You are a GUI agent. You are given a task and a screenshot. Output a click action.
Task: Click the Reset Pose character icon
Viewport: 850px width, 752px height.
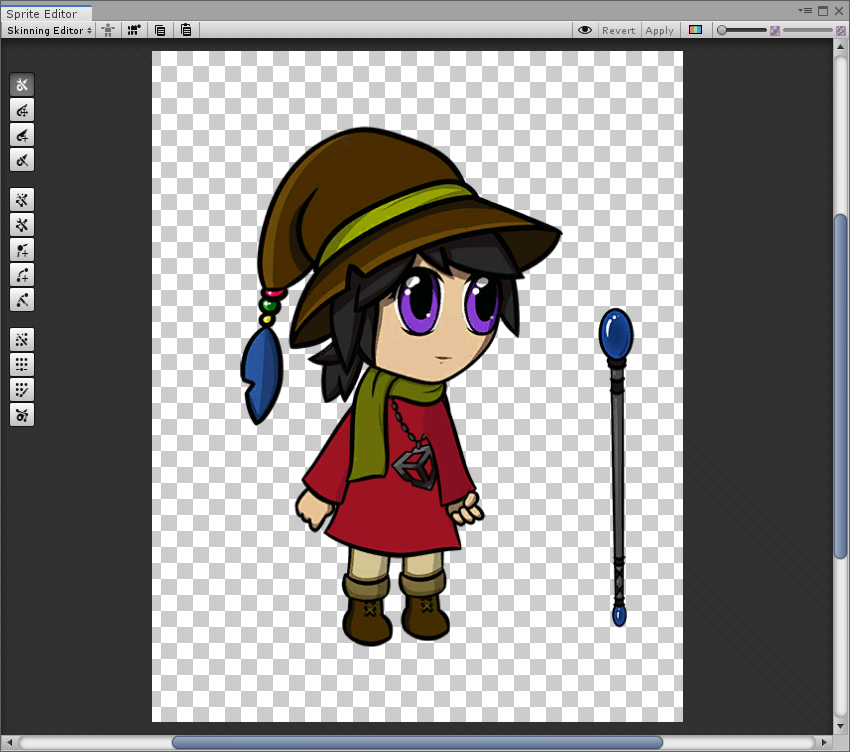tap(107, 30)
